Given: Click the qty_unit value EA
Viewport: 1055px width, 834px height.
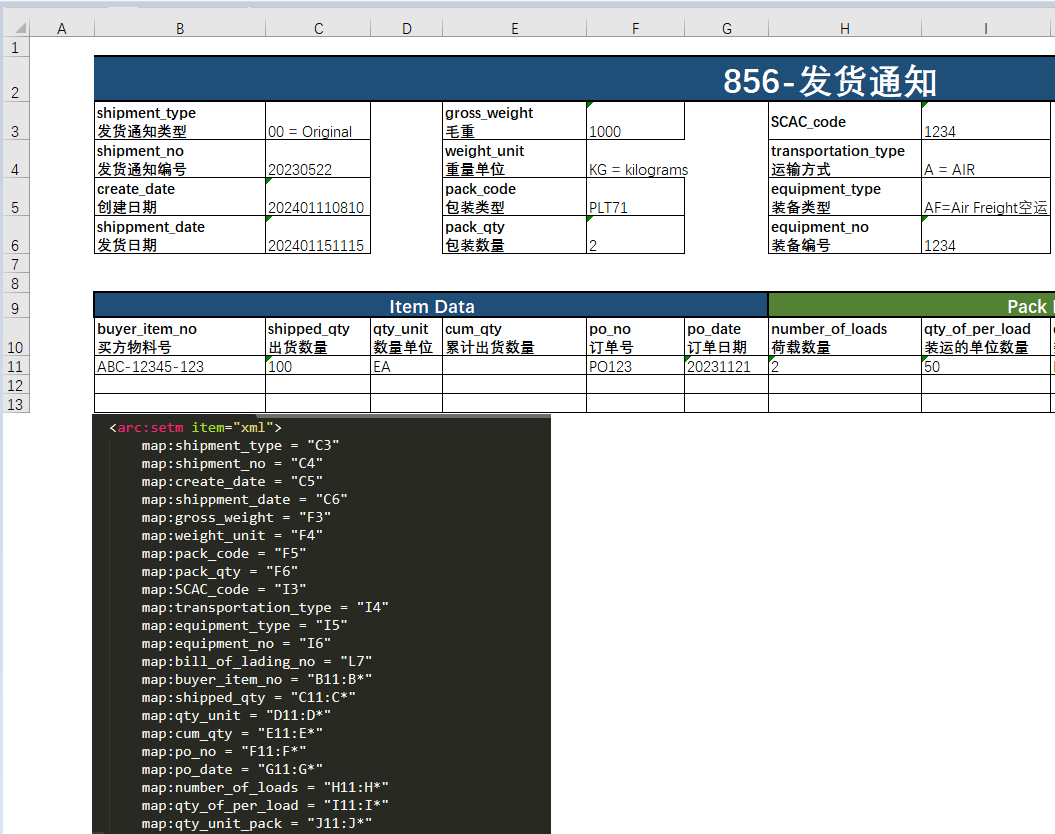Looking at the screenshot, I should point(405,366).
